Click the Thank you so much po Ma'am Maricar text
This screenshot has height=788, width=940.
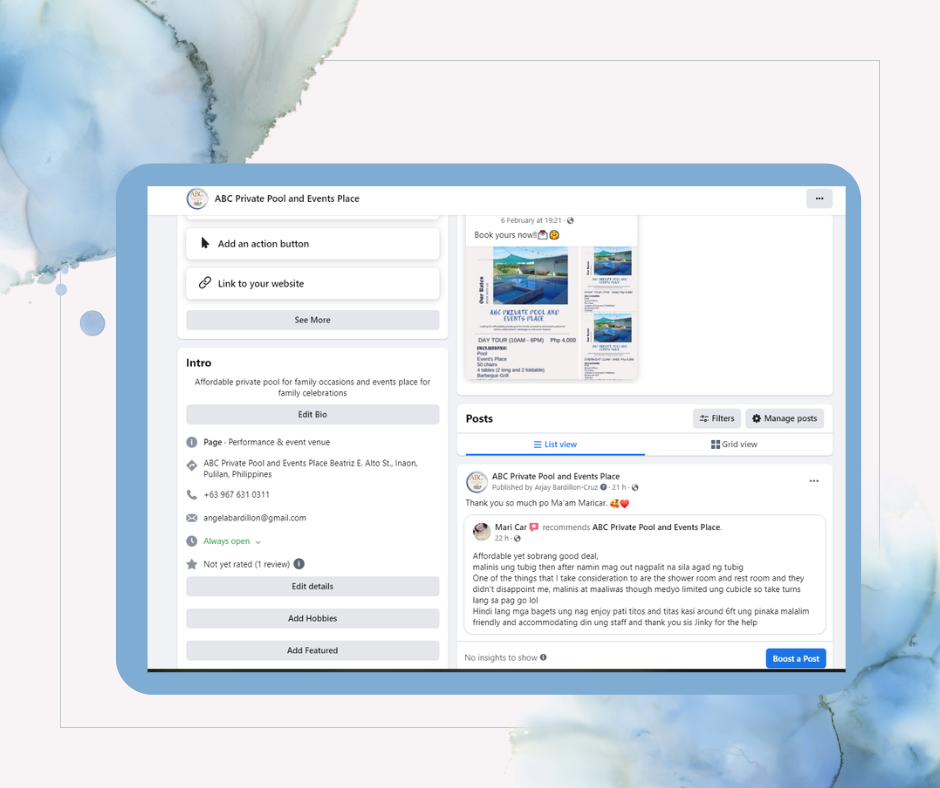tap(536, 503)
